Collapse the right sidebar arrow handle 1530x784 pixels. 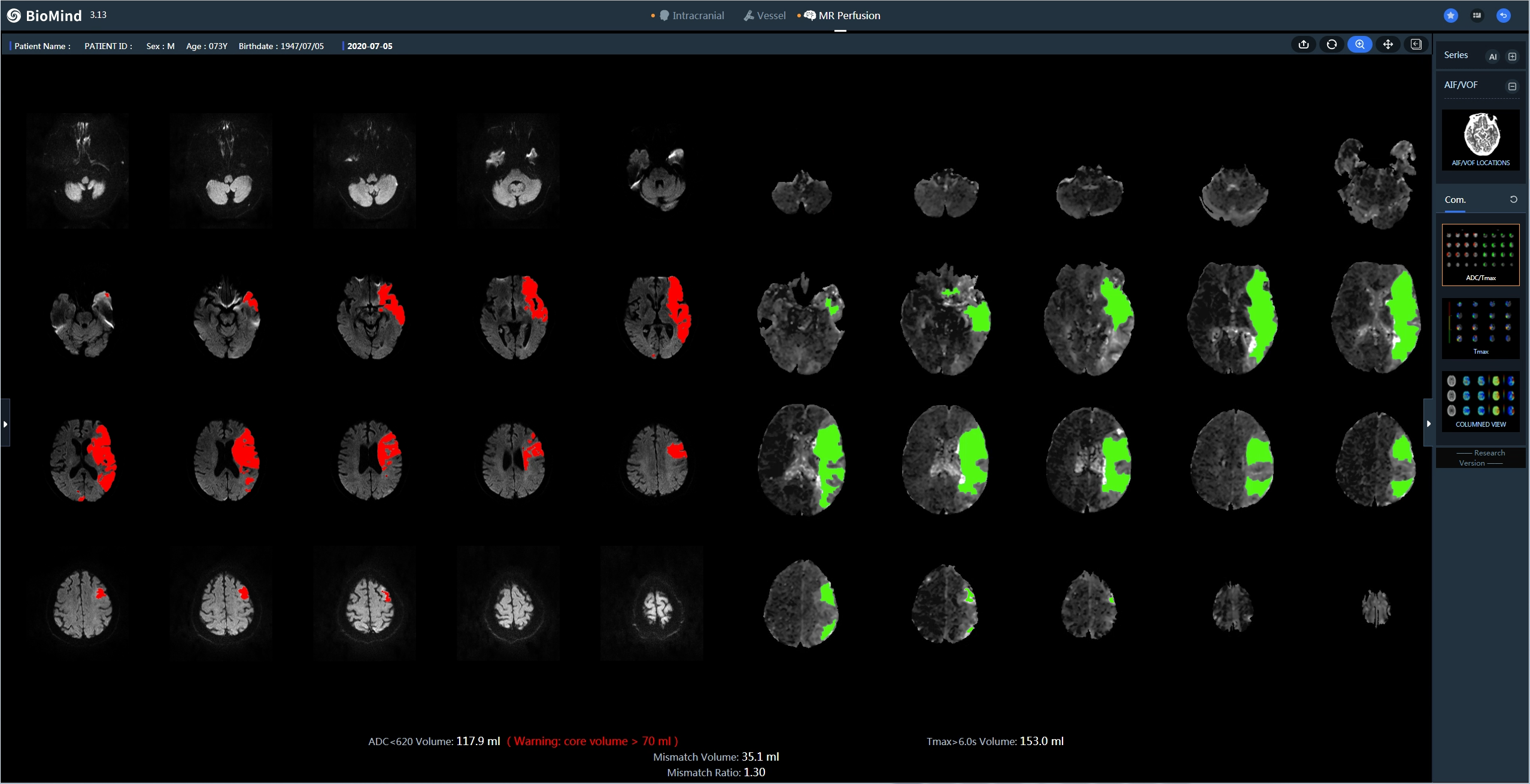1428,424
